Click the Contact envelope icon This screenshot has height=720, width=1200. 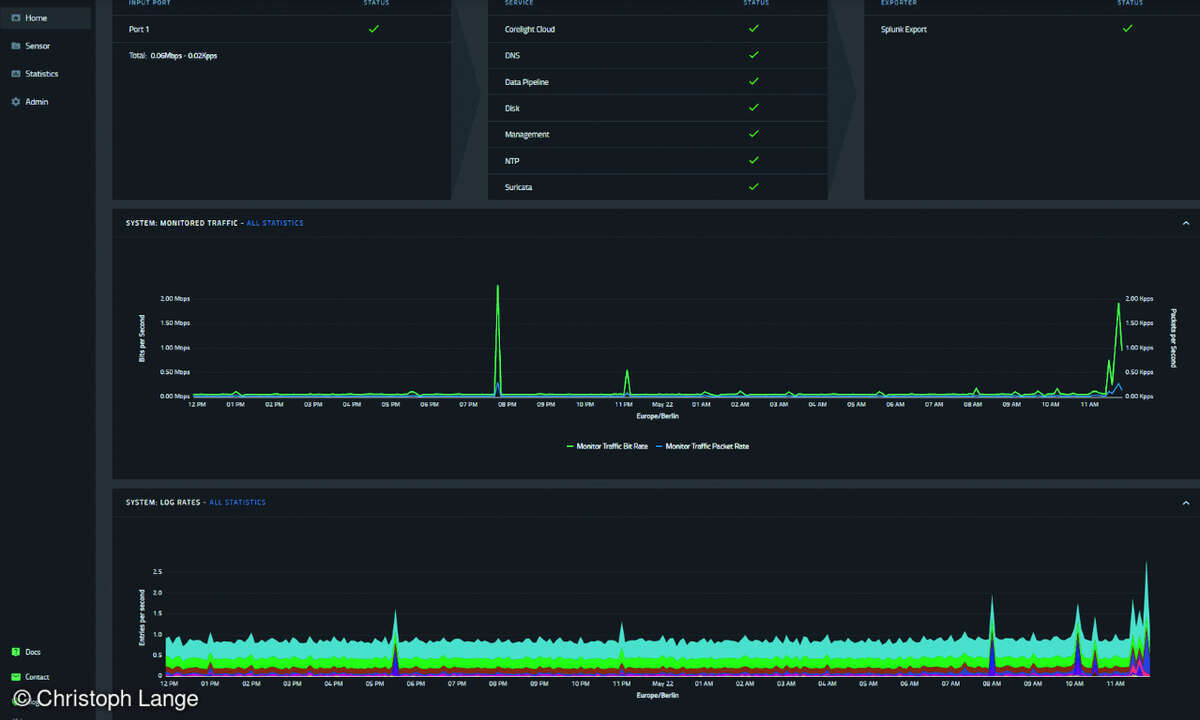pos(16,677)
